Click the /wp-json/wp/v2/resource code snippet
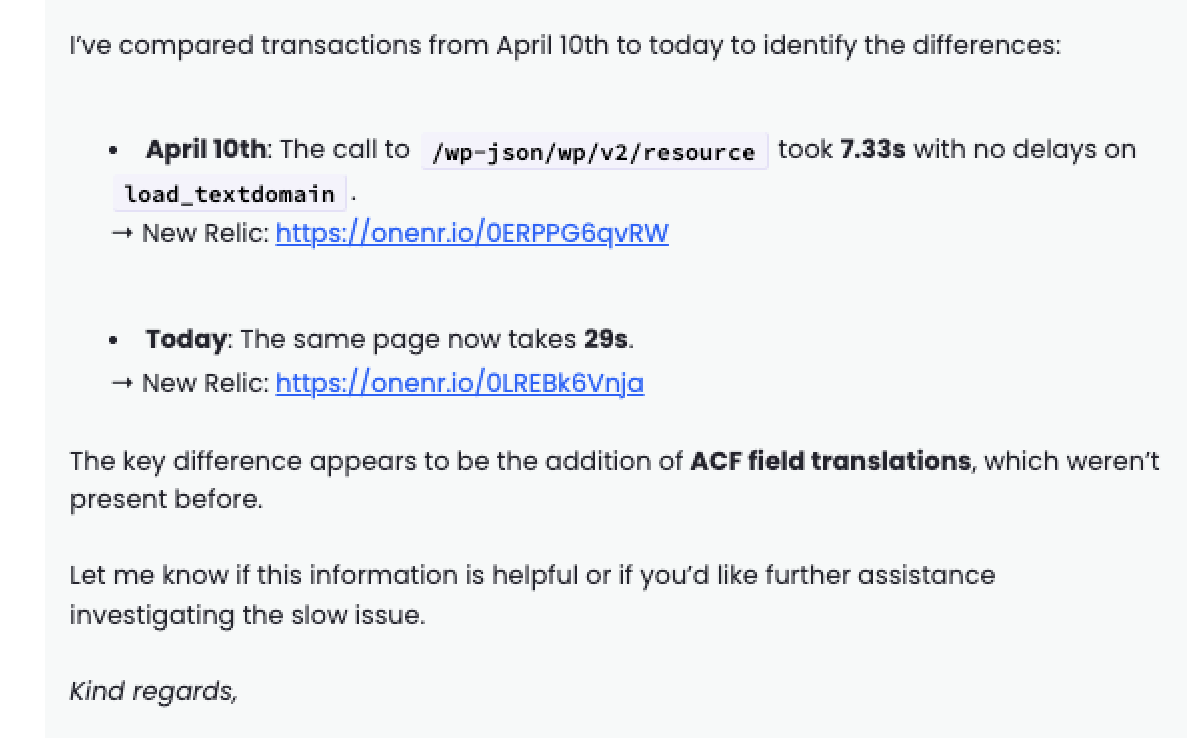 [594, 151]
